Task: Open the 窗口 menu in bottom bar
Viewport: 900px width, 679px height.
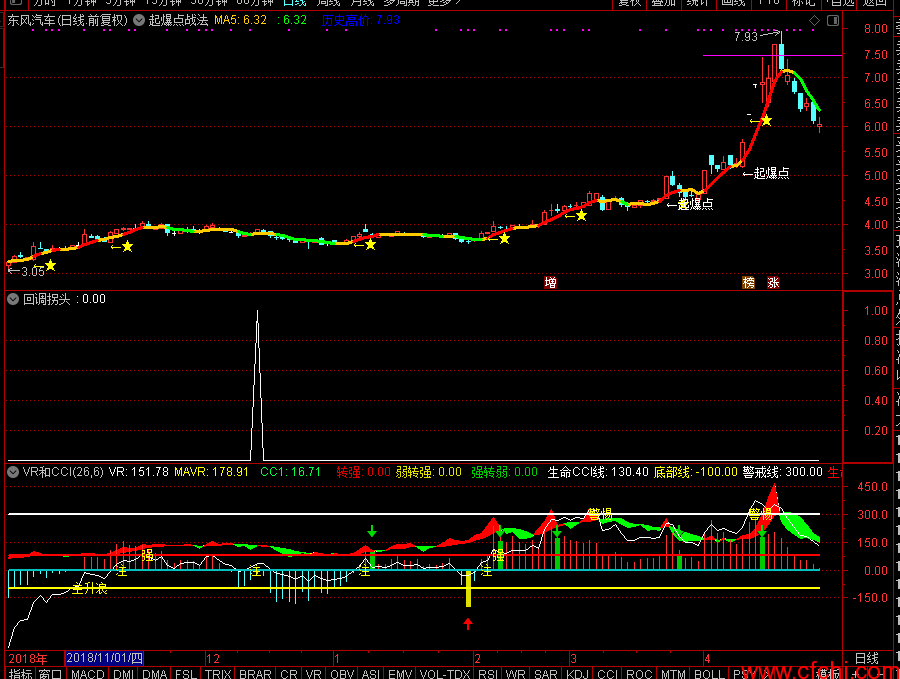Action: 51,673
